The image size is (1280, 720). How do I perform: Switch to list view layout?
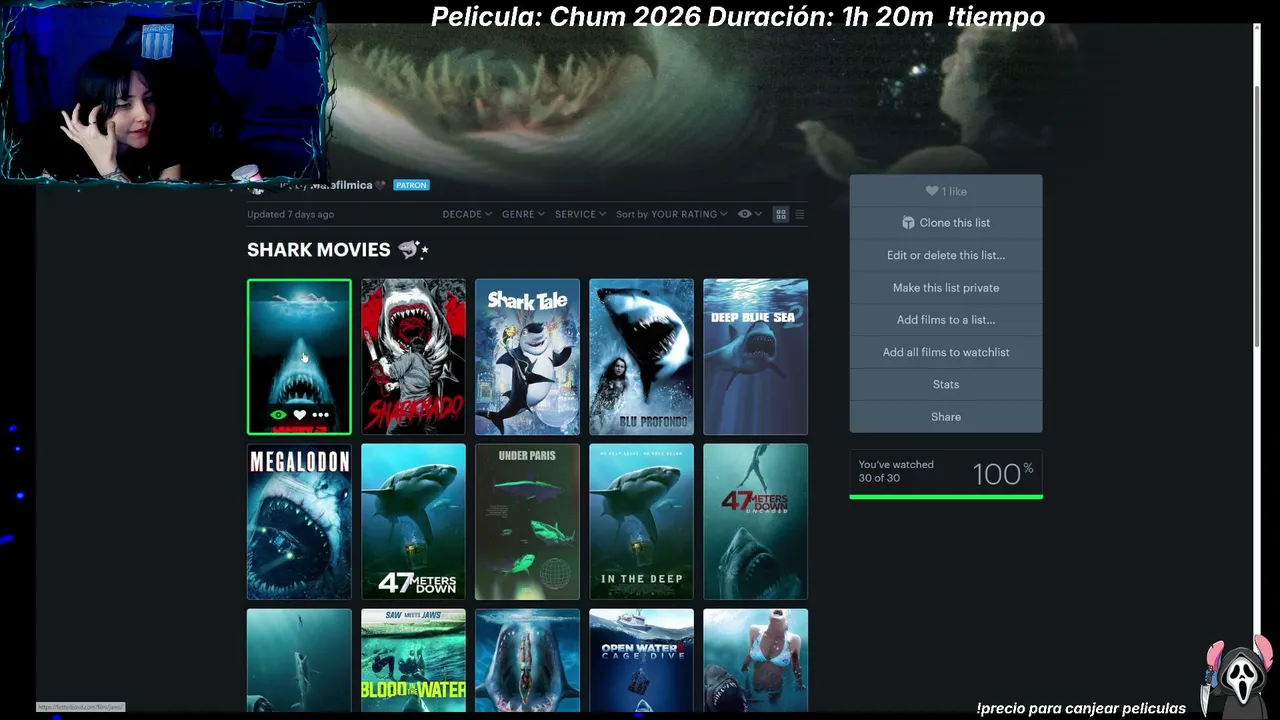coord(799,214)
